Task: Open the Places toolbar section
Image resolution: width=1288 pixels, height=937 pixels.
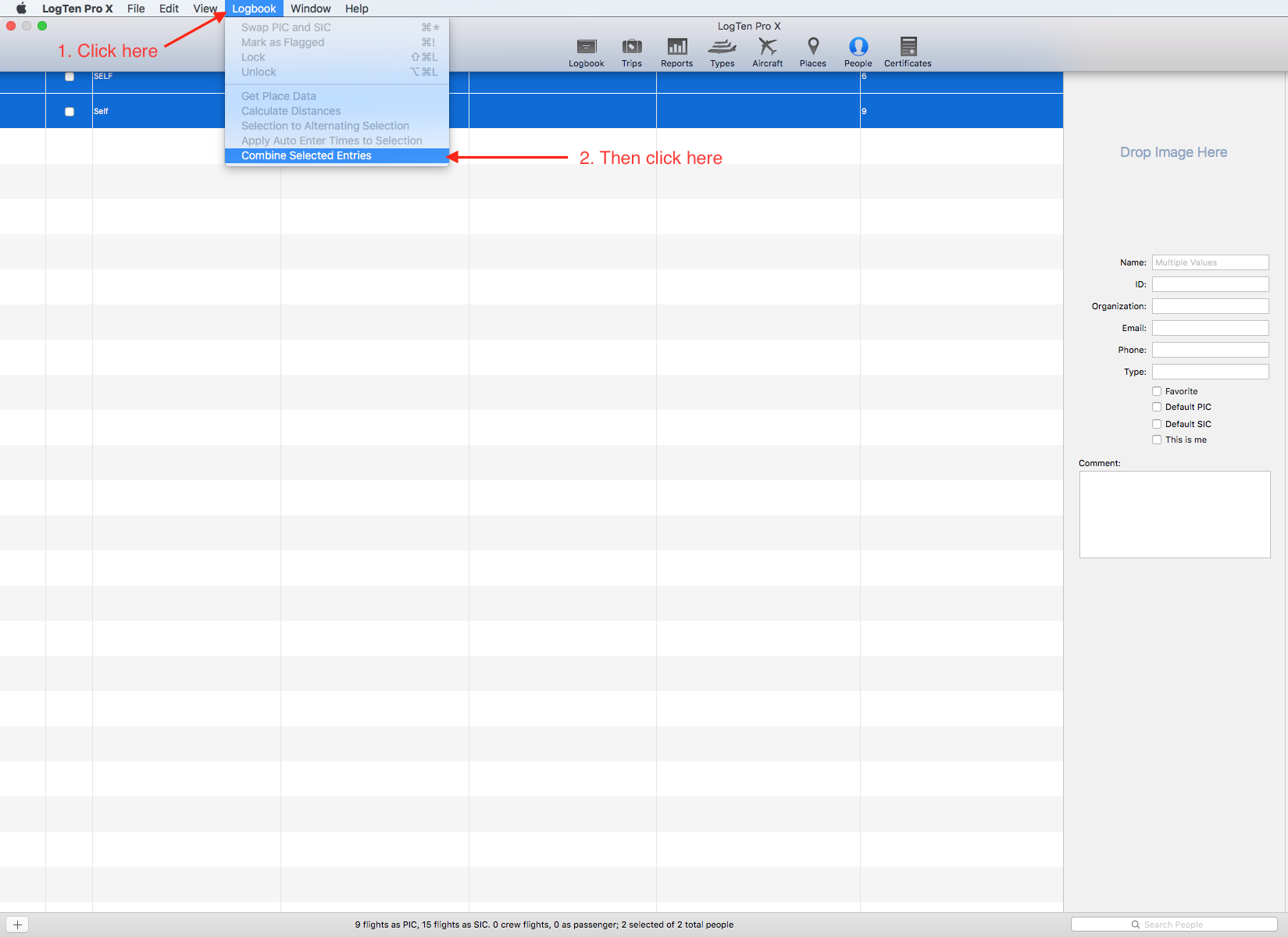Action: tap(812, 52)
